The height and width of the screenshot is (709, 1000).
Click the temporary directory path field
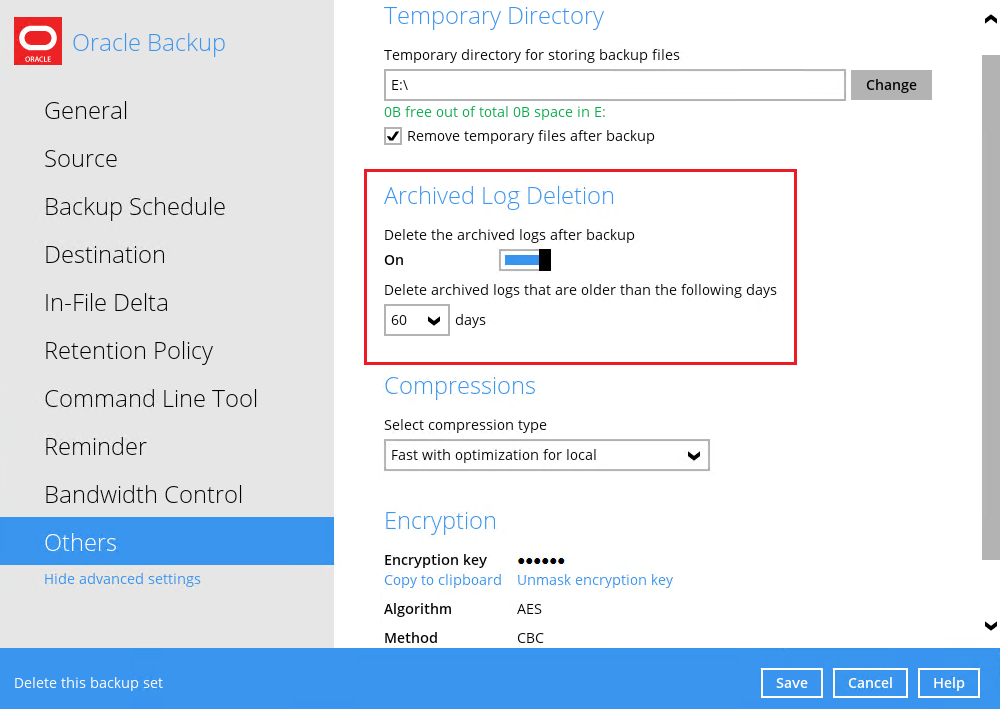(614, 85)
